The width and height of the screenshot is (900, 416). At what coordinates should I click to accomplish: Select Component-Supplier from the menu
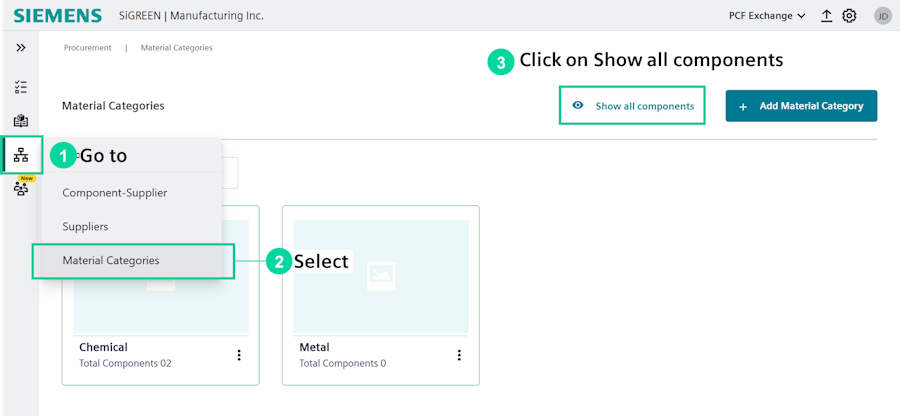[x=115, y=192]
